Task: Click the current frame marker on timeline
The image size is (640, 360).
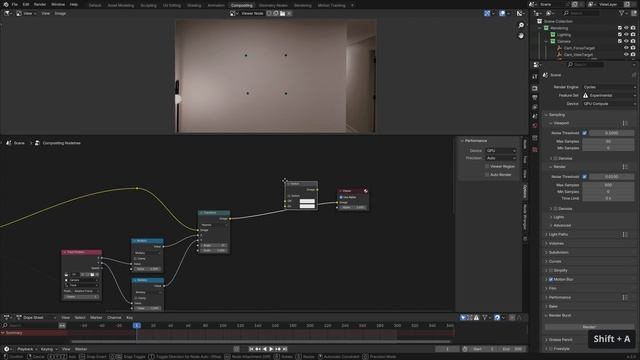Action: tap(137, 326)
